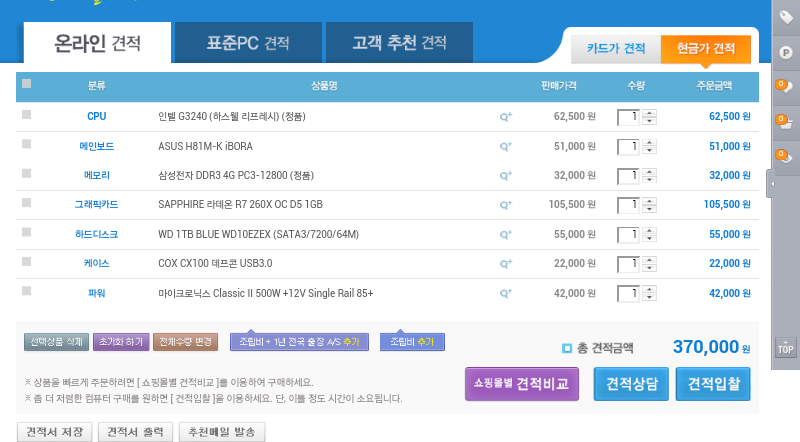The height and width of the screenshot is (442, 800).
Task: Check the 메인보드 row checkbox
Action: [27, 144]
